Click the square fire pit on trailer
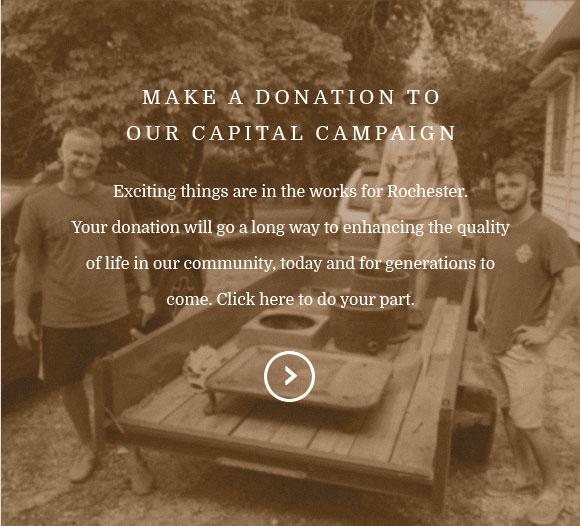The width and height of the screenshot is (580, 526). [286, 326]
